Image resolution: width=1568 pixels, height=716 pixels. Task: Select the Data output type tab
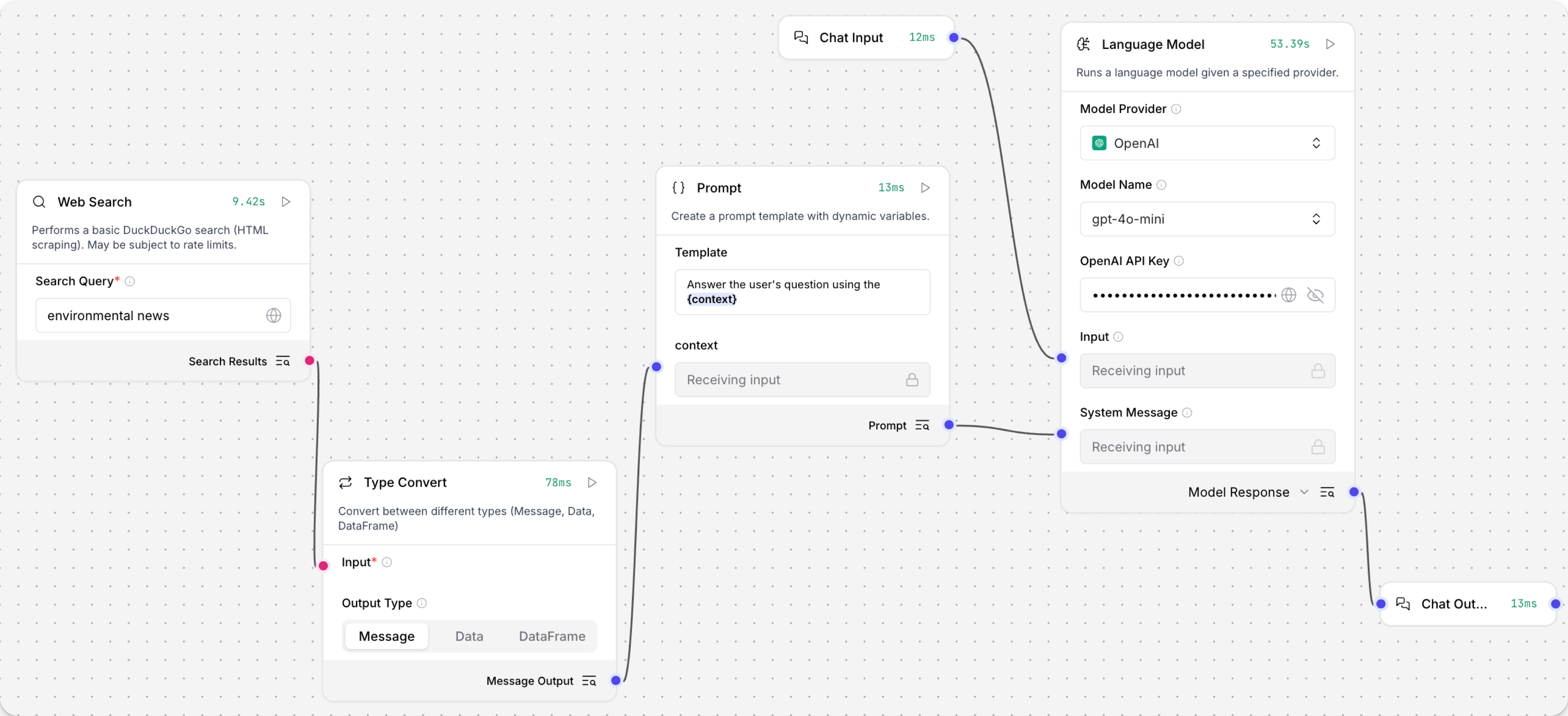coord(469,636)
